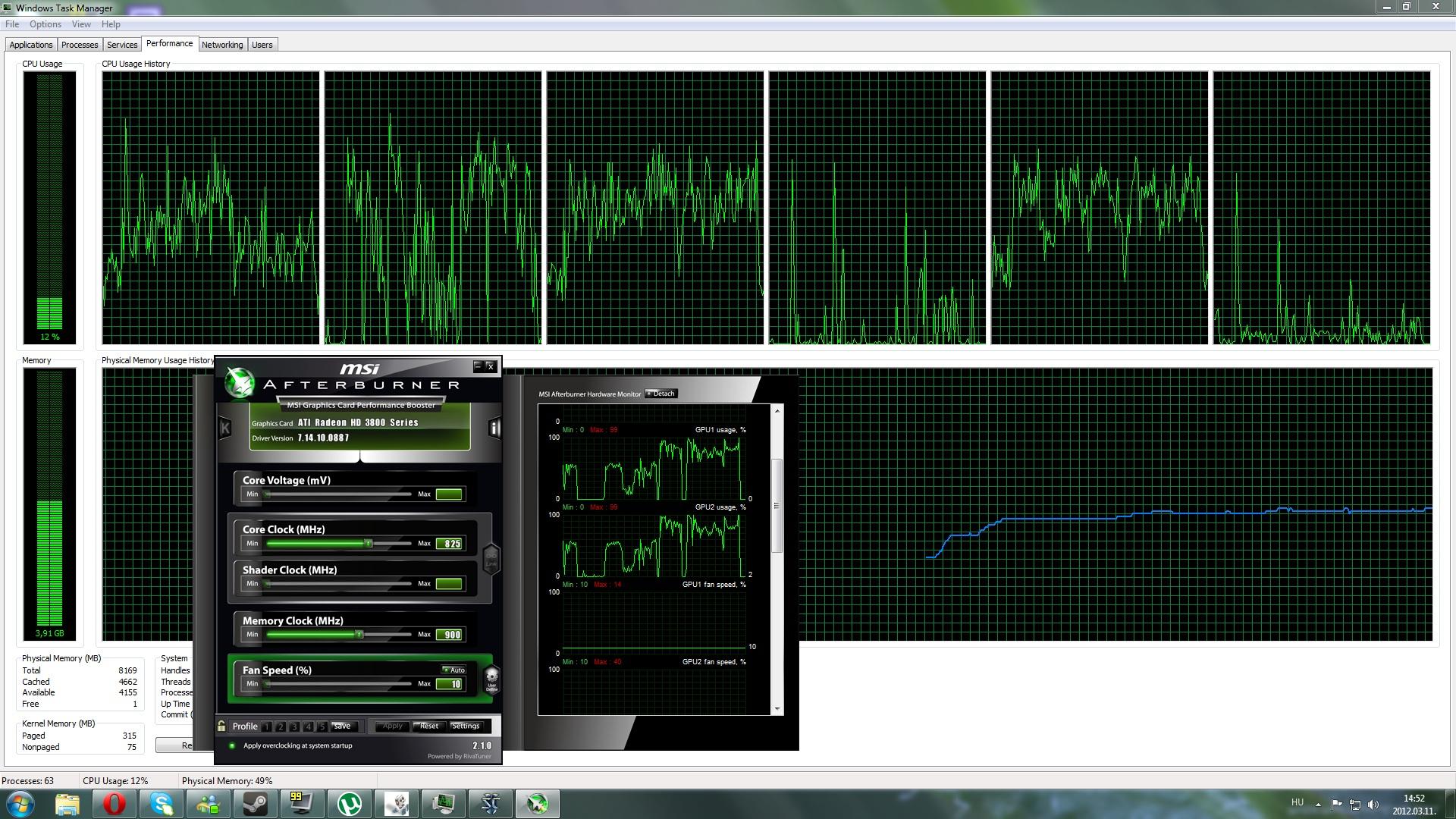The width and height of the screenshot is (1456, 819).
Task: Switch to the Processes tab
Action: [80, 45]
